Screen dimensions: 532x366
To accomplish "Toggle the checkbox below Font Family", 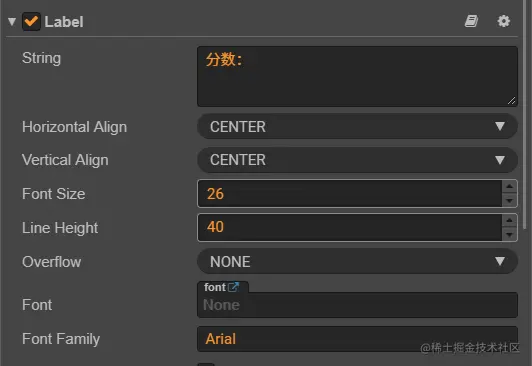I will [x=206, y=364].
